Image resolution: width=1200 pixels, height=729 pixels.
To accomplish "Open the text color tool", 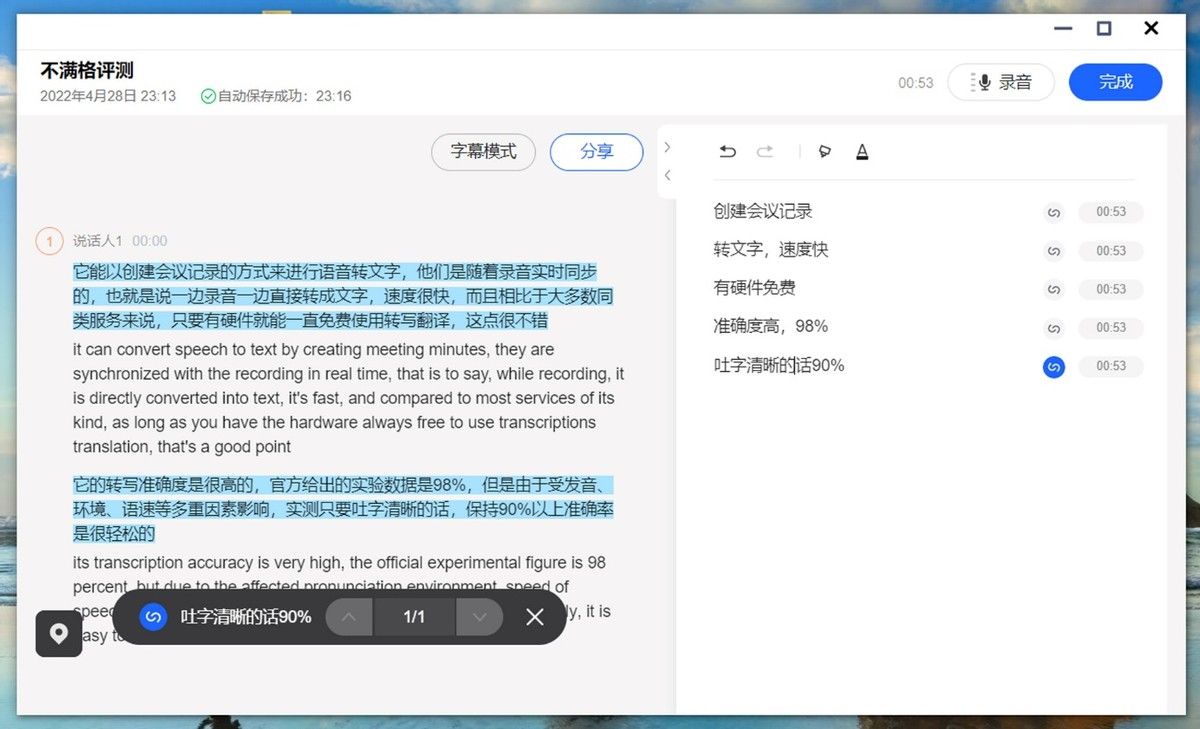I will [862, 152].
